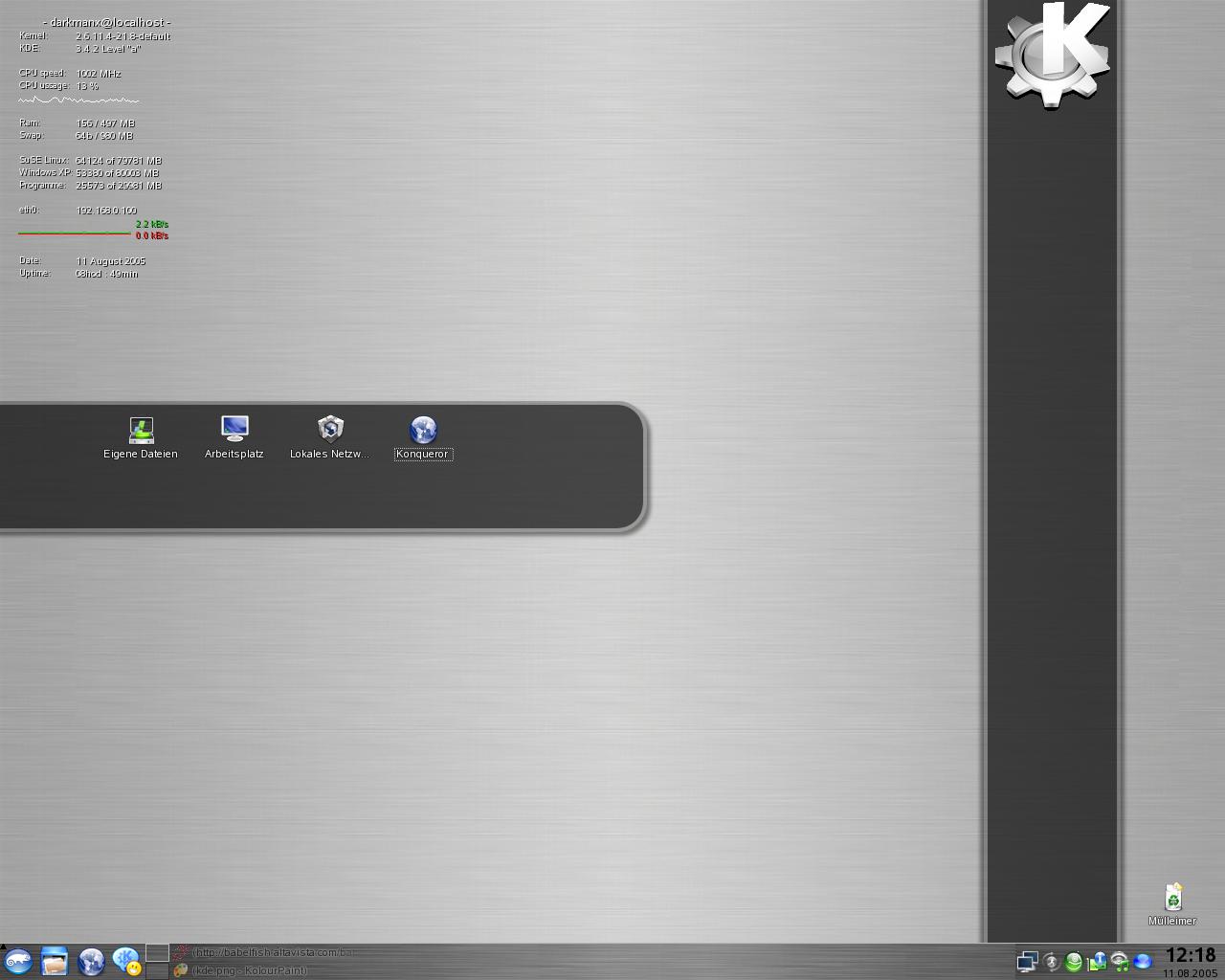Click the network monitors tray icon
The width and height of the screenshot is (1225, 980).
[1027, 962]
